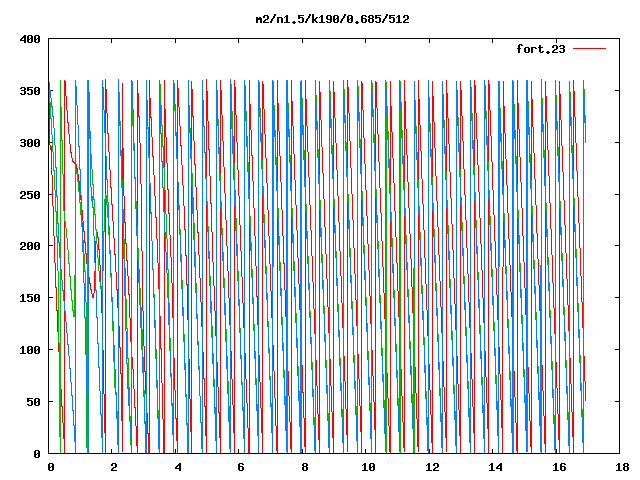Click x-axis label 16
Image resolution: width=640 pixels, height=480 pixels.
coord(559,467)
